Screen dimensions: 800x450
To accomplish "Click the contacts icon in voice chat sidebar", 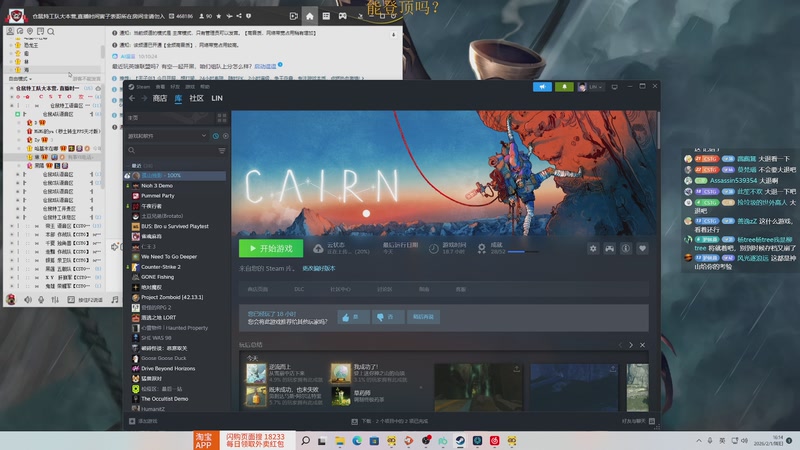I will tap(10, 32).
